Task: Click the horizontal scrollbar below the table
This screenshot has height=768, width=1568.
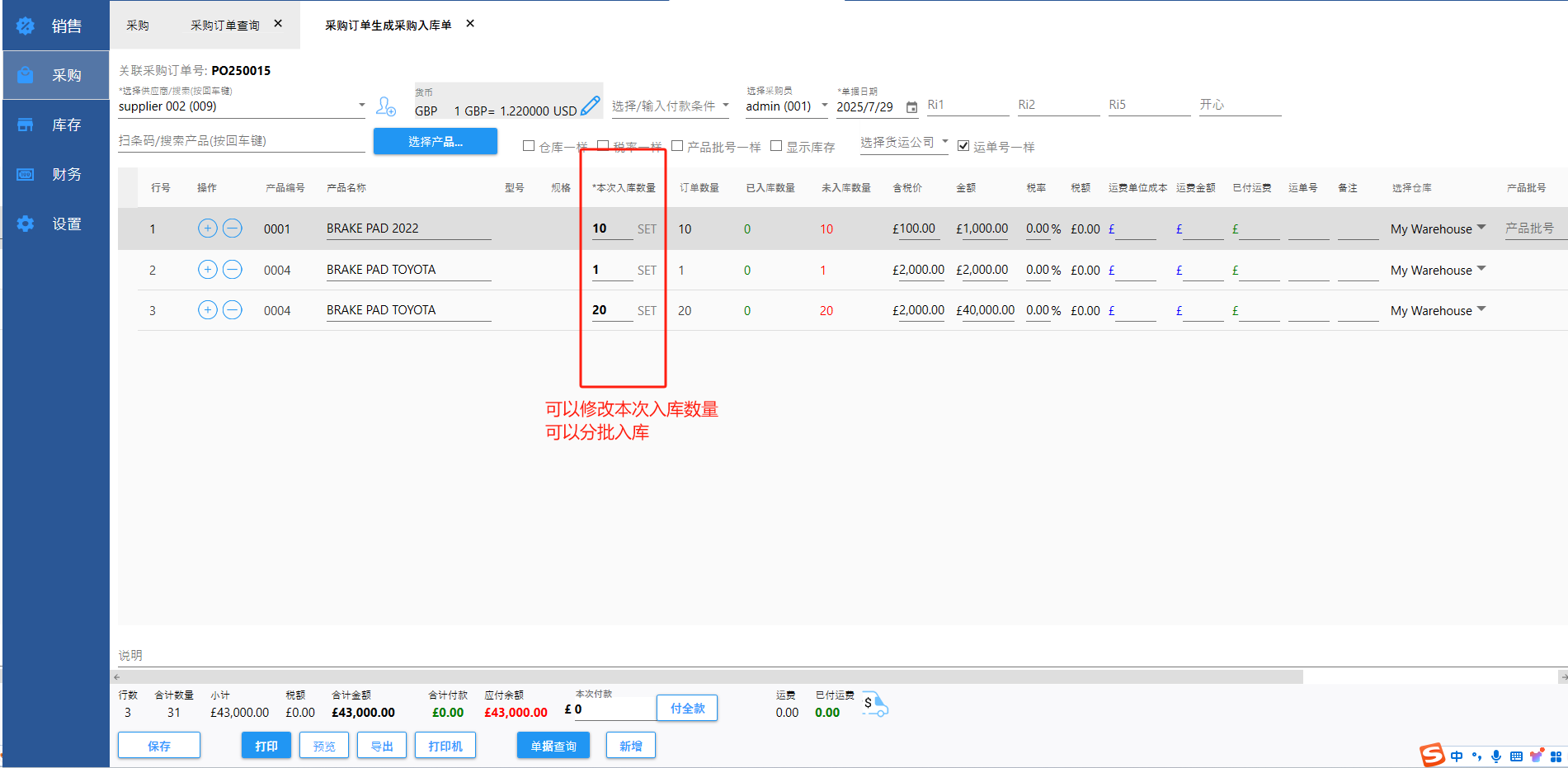Action: pyautogui.click(x=709, y=677)
